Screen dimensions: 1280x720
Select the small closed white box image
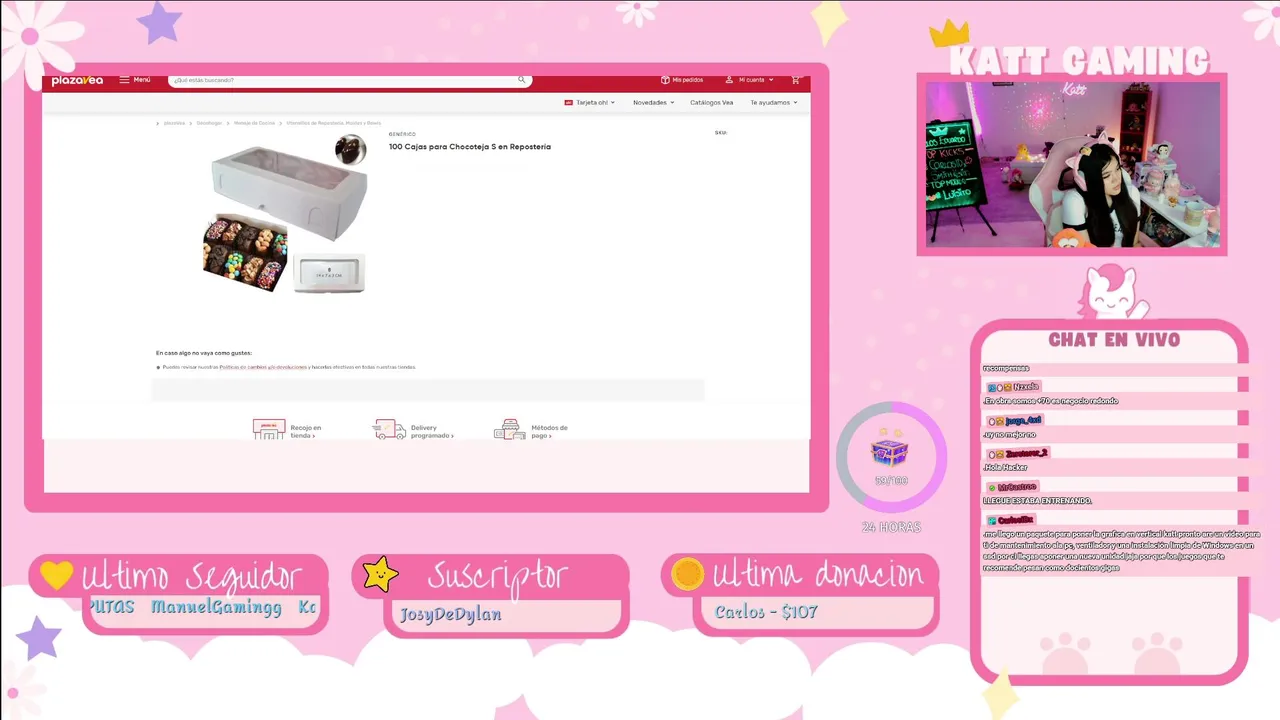click(329, 273)
